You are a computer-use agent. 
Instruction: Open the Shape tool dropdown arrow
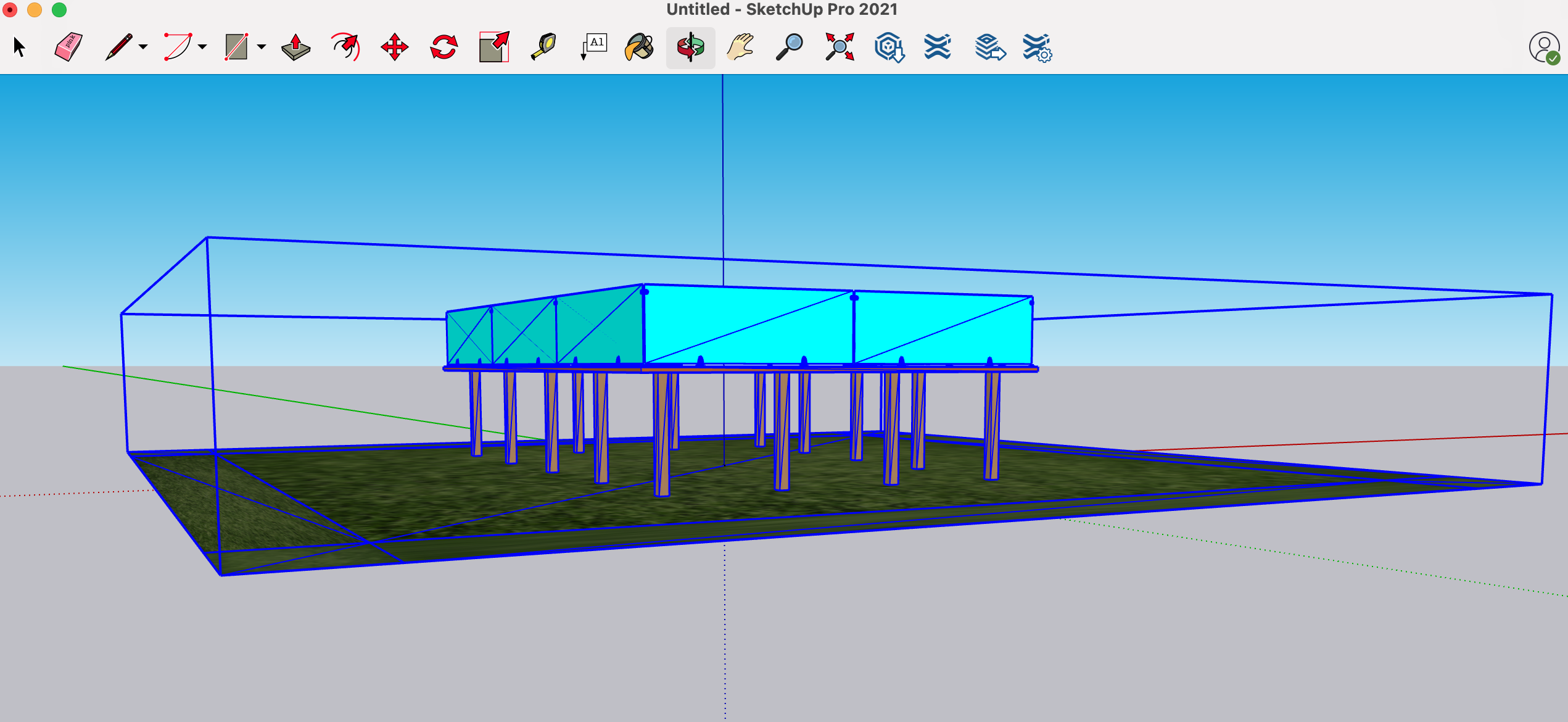point(262,47)
